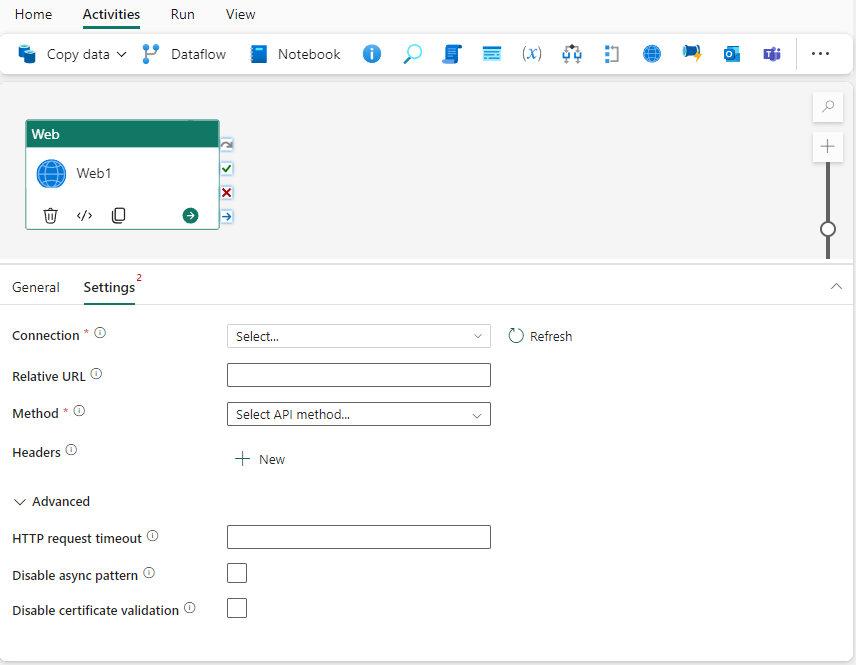Viewport: 856px width, 665px height.
Task: Enable Disable async pattern
Action: [237, 572]
